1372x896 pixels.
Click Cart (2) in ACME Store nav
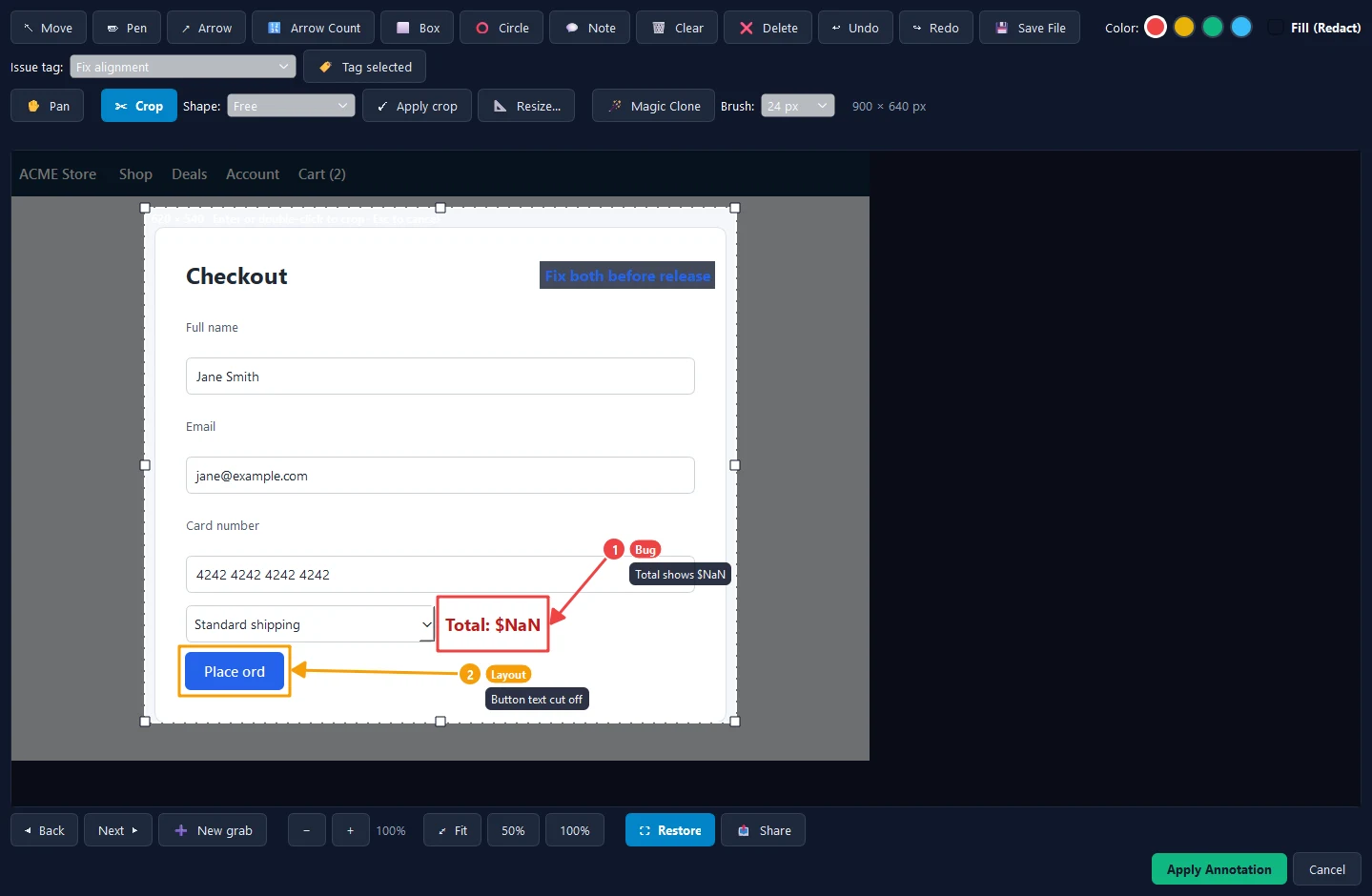click(321, 174)
